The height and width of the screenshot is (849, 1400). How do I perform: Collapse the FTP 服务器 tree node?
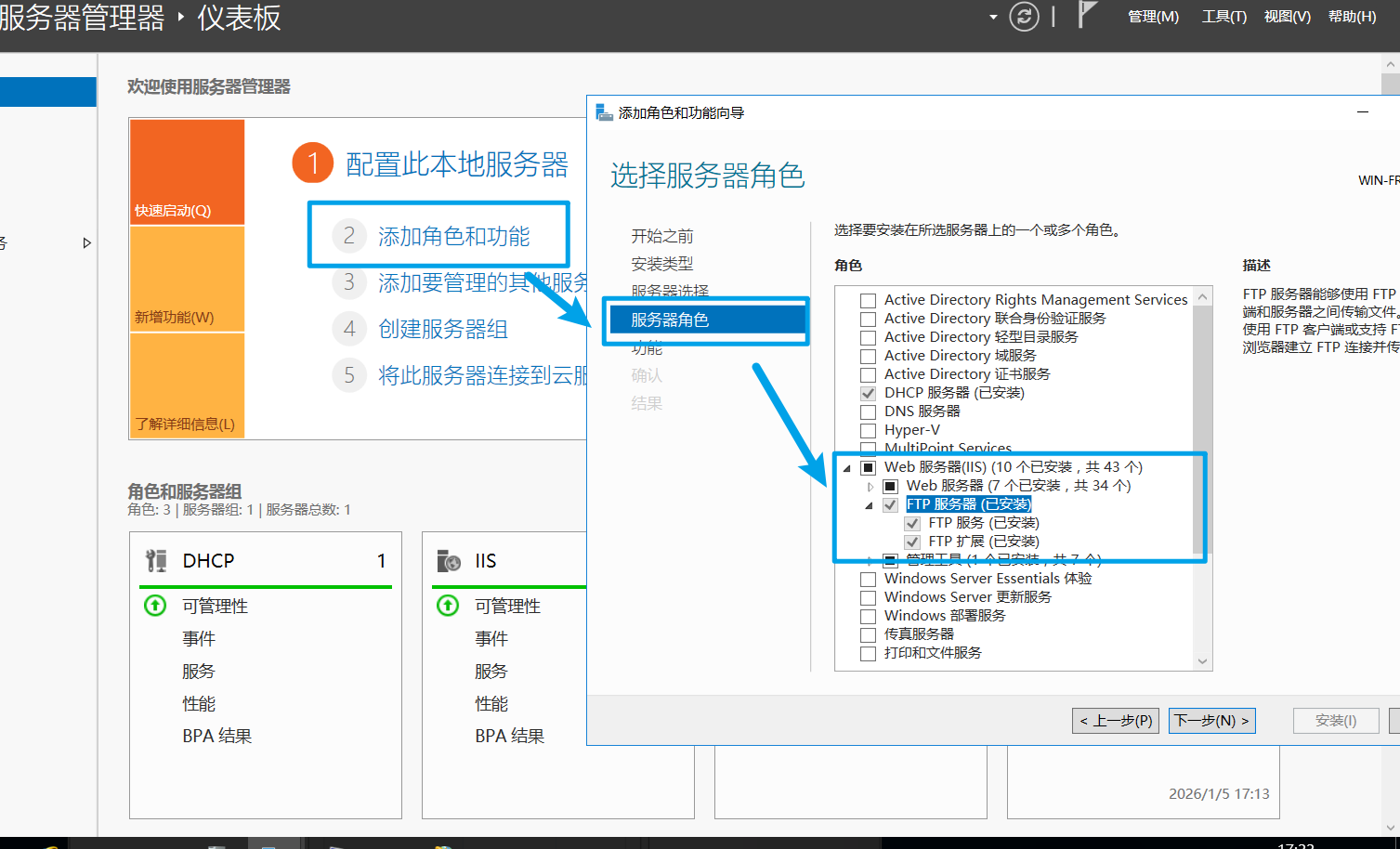point(869,504)
